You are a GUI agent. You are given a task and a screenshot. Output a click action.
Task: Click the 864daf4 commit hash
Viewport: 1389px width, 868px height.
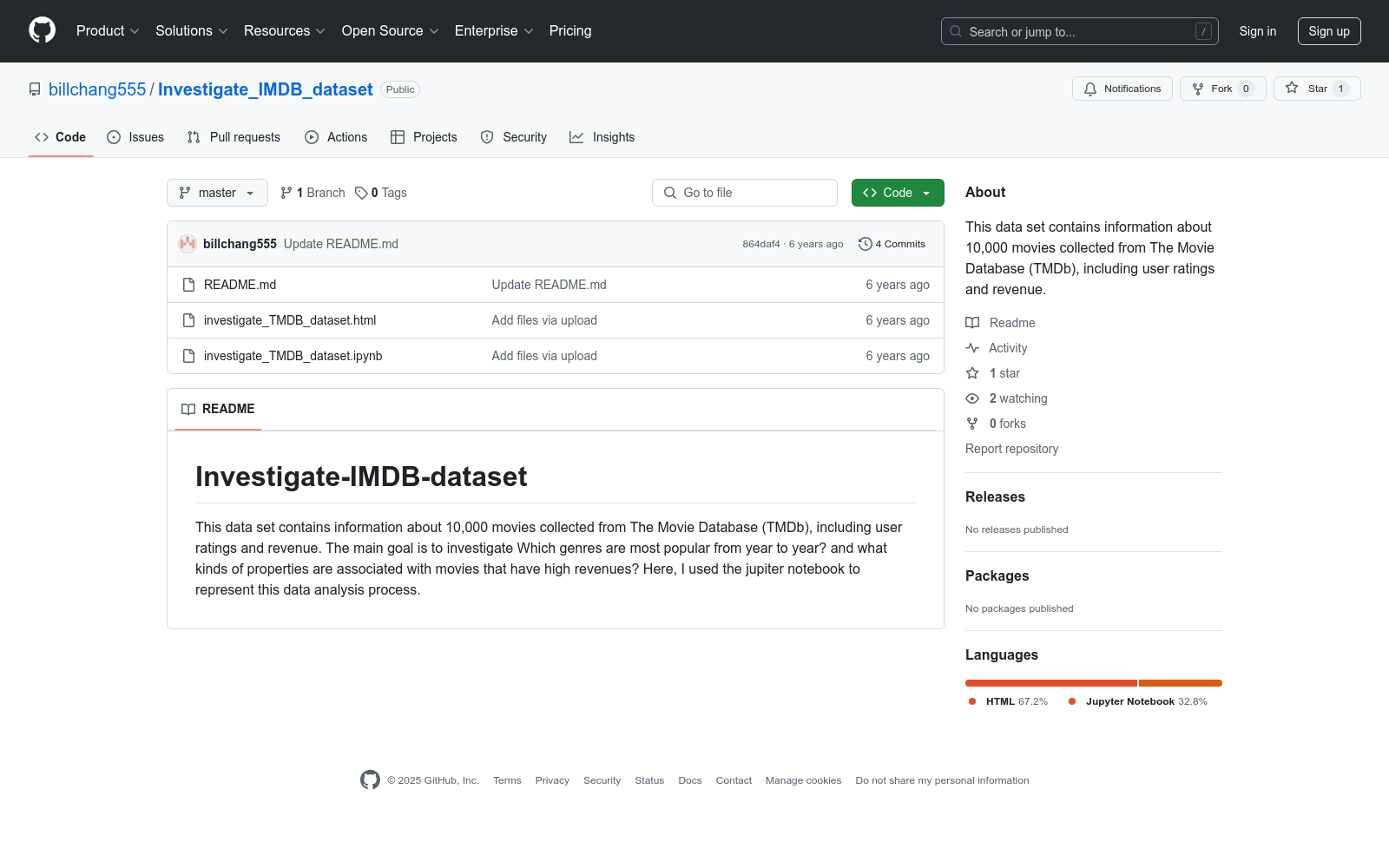pos(761,244)
